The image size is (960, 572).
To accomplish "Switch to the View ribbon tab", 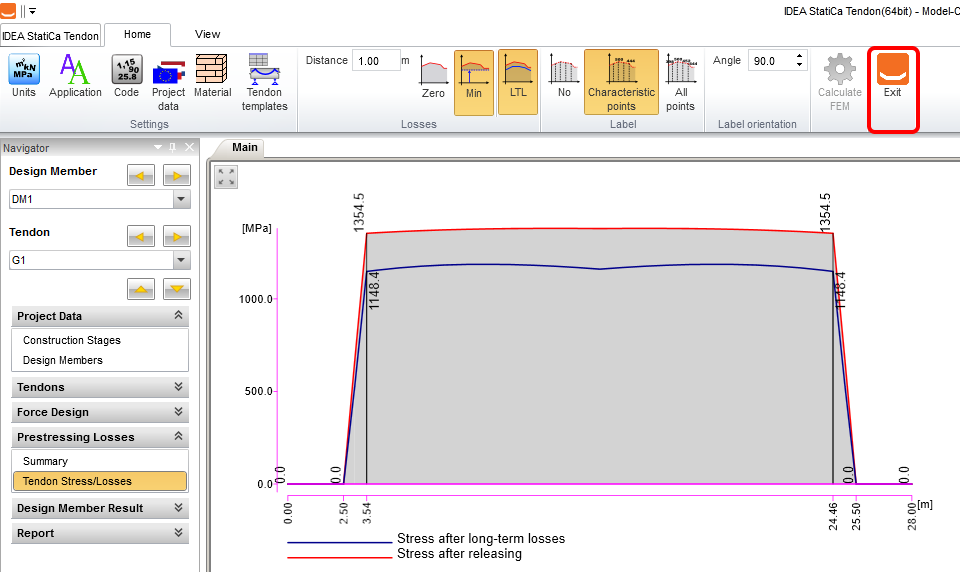I will point(207,34).
